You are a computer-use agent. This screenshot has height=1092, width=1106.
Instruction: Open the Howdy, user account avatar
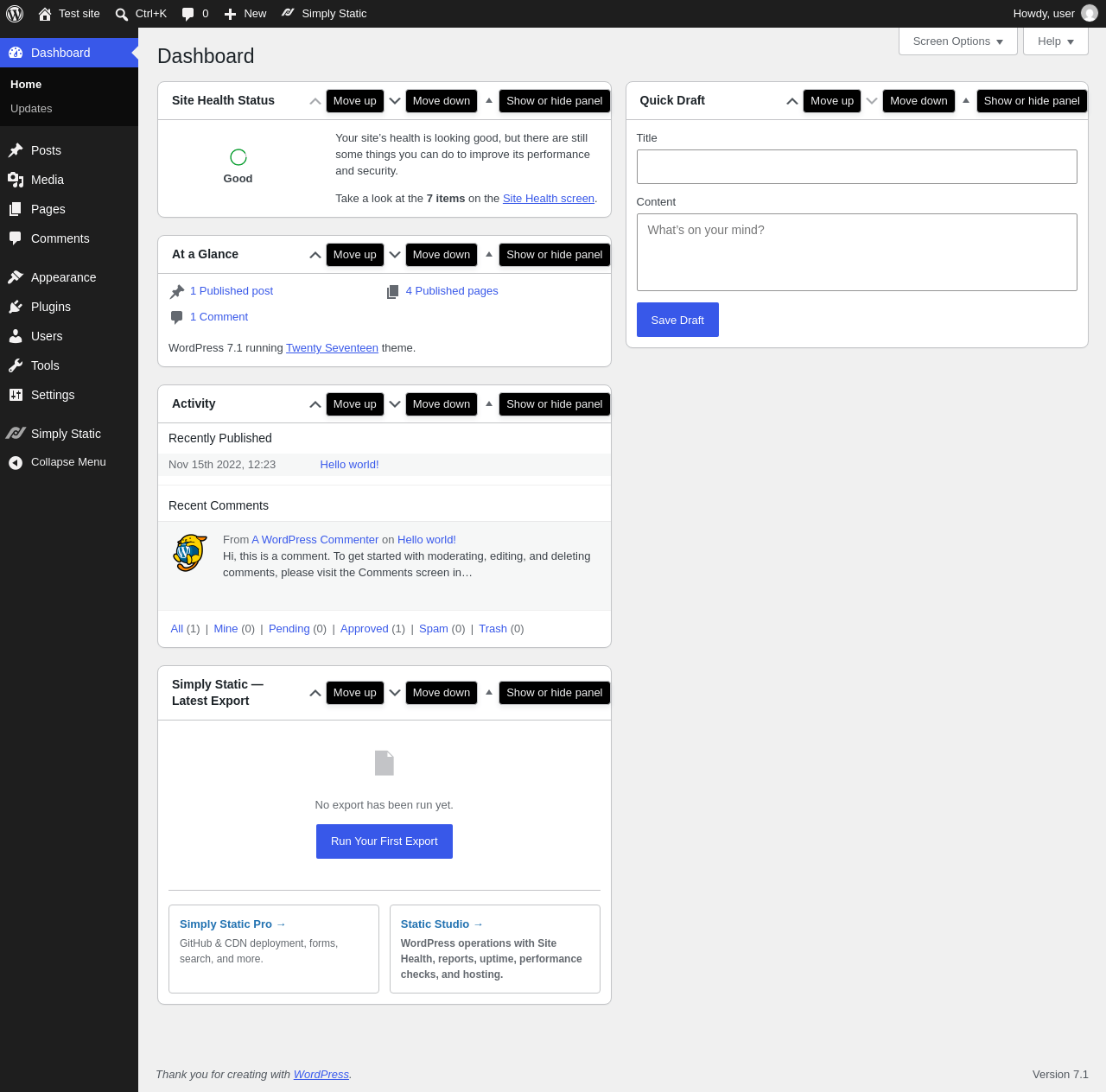pos(1090,14)
